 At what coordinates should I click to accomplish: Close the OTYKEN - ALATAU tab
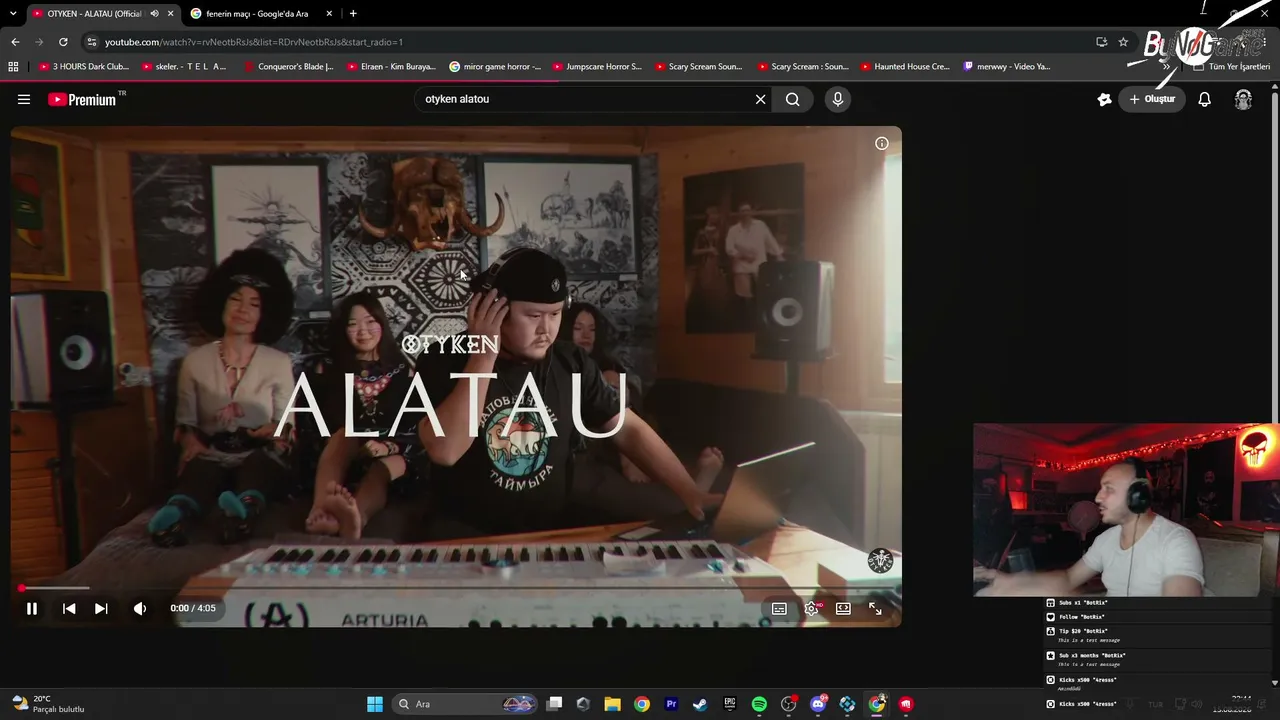pyautogui.click(x=171, y=14)
